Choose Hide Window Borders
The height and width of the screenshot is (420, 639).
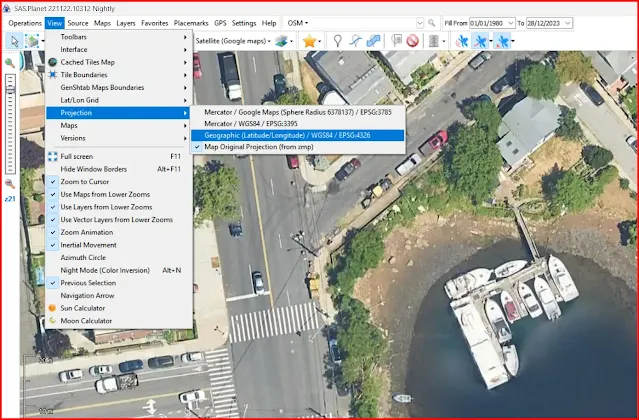[118, 169]
